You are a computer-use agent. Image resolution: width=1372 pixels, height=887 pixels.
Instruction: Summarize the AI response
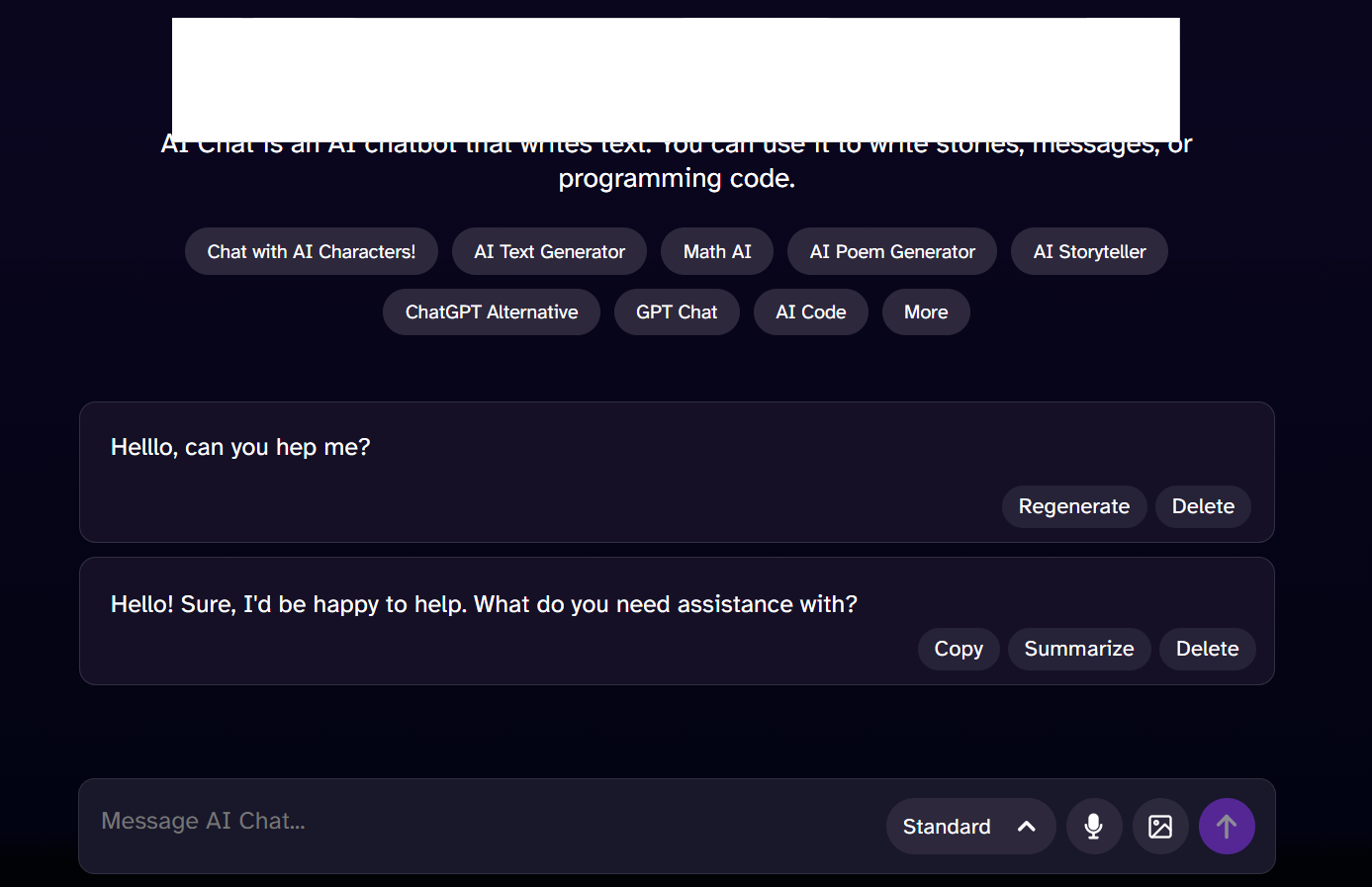pyautogui.click(x=1078, y=649)
